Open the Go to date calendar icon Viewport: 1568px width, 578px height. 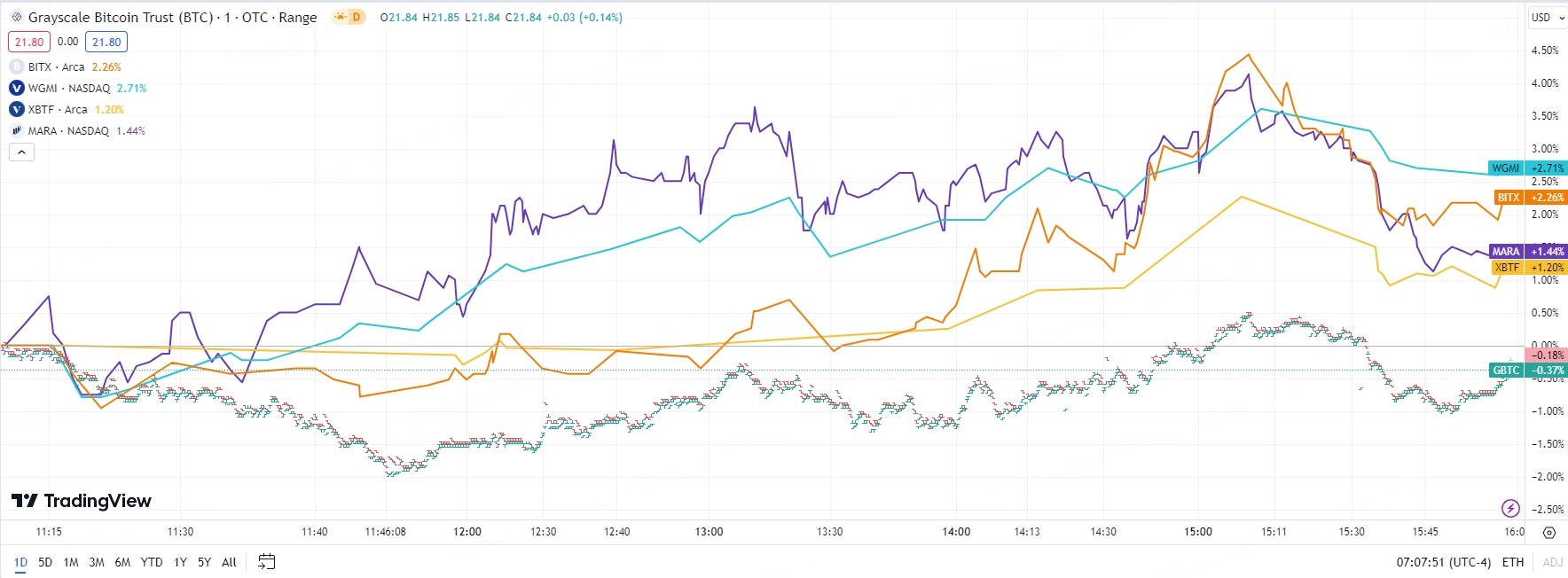[x=266, y=562]
